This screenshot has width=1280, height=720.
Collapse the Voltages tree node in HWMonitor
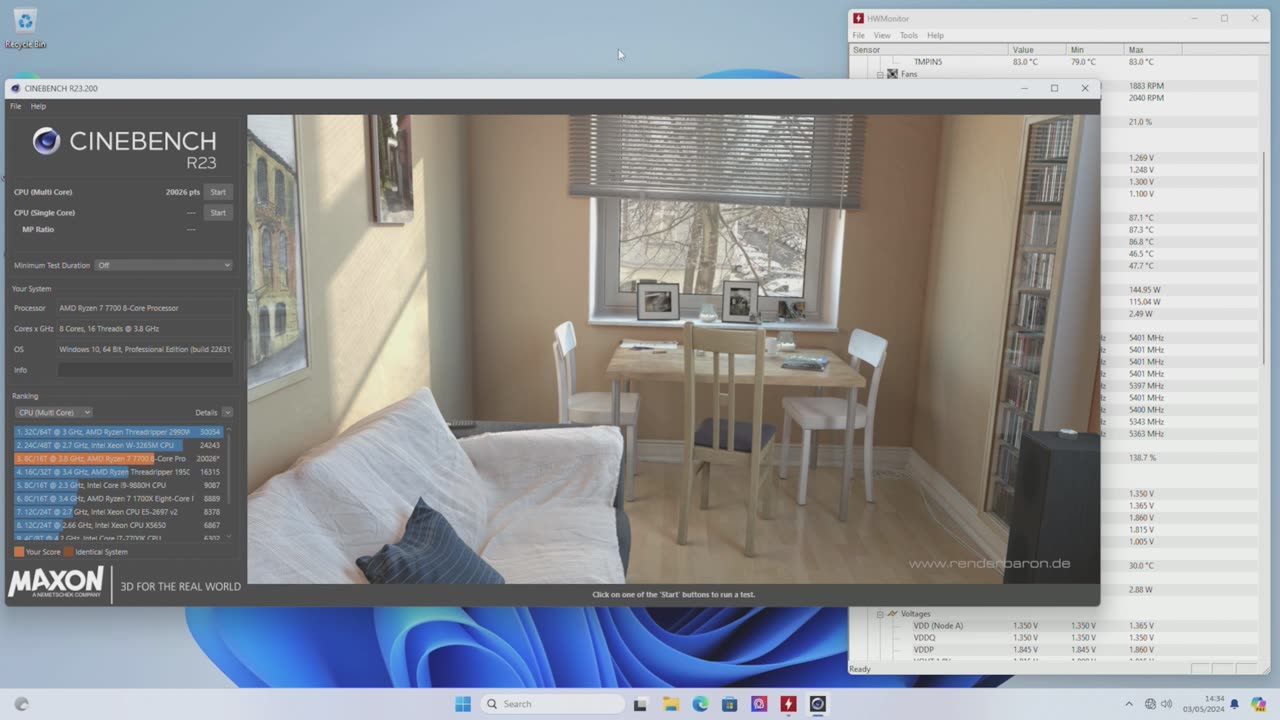[880, 614]
